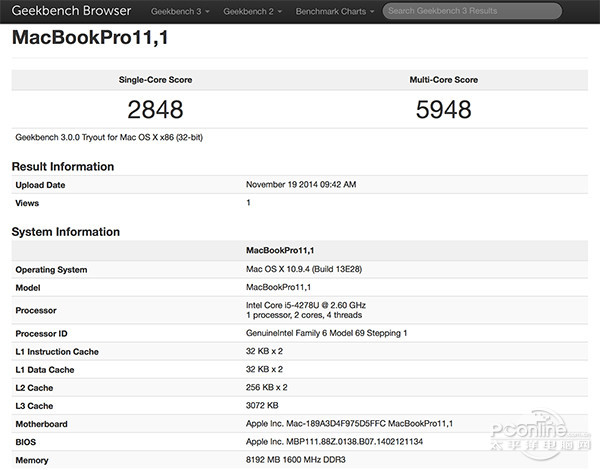Select the Geekbench 3.0.0 Tryout version line

pyautogui.click(x=109, y=137)
